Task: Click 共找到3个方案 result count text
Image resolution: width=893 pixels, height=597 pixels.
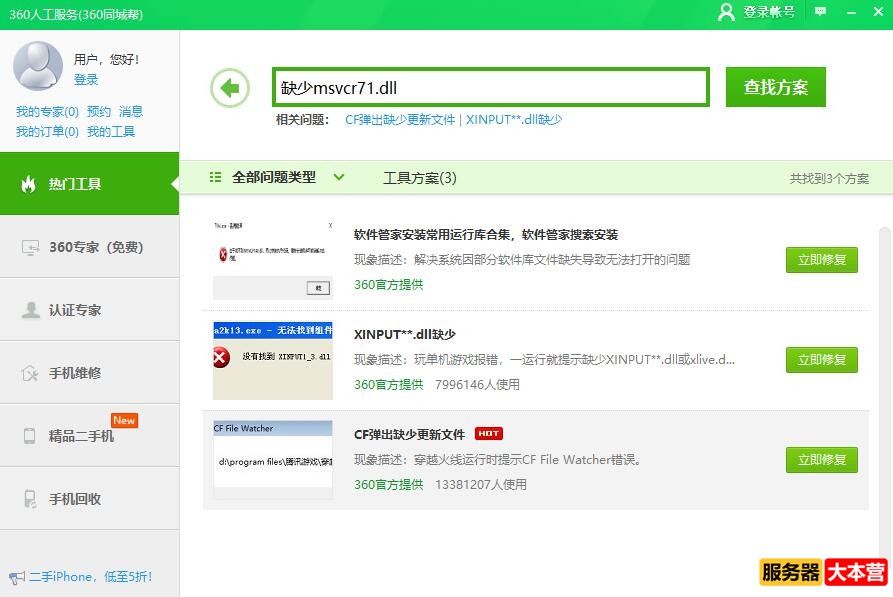Action: (x=829, y=179)
